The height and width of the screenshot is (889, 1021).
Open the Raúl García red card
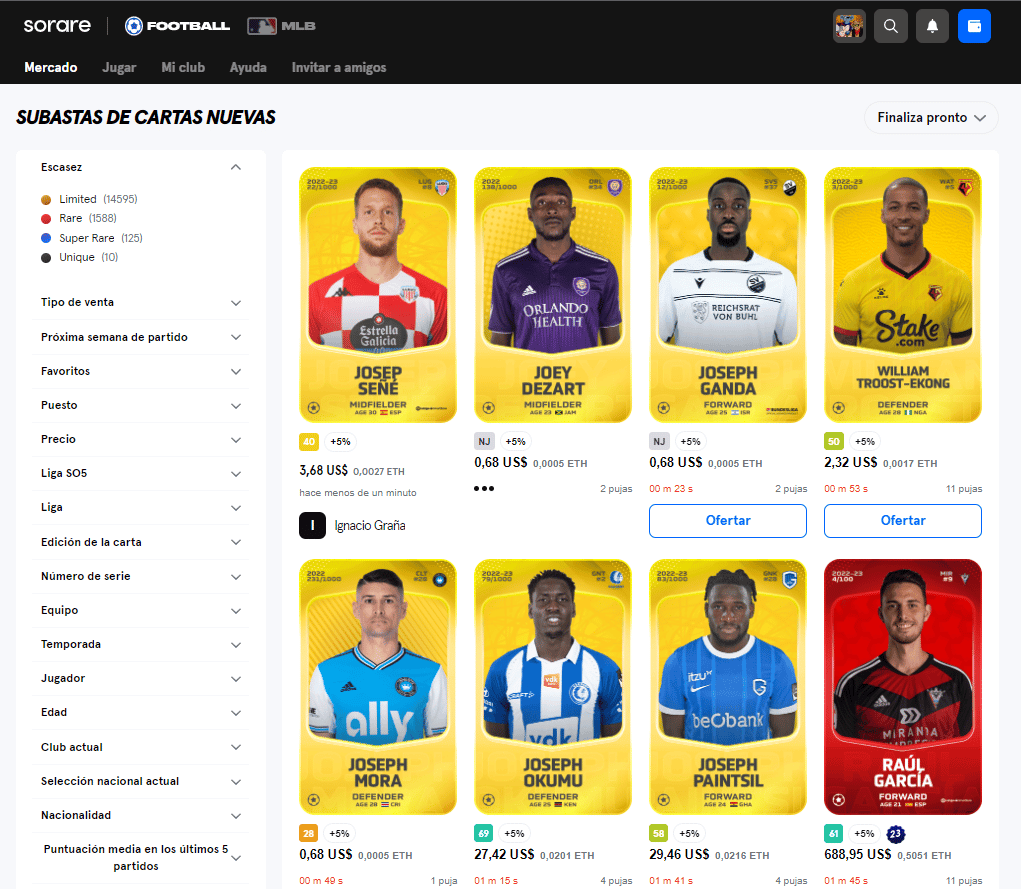click(x=902, y=686)
